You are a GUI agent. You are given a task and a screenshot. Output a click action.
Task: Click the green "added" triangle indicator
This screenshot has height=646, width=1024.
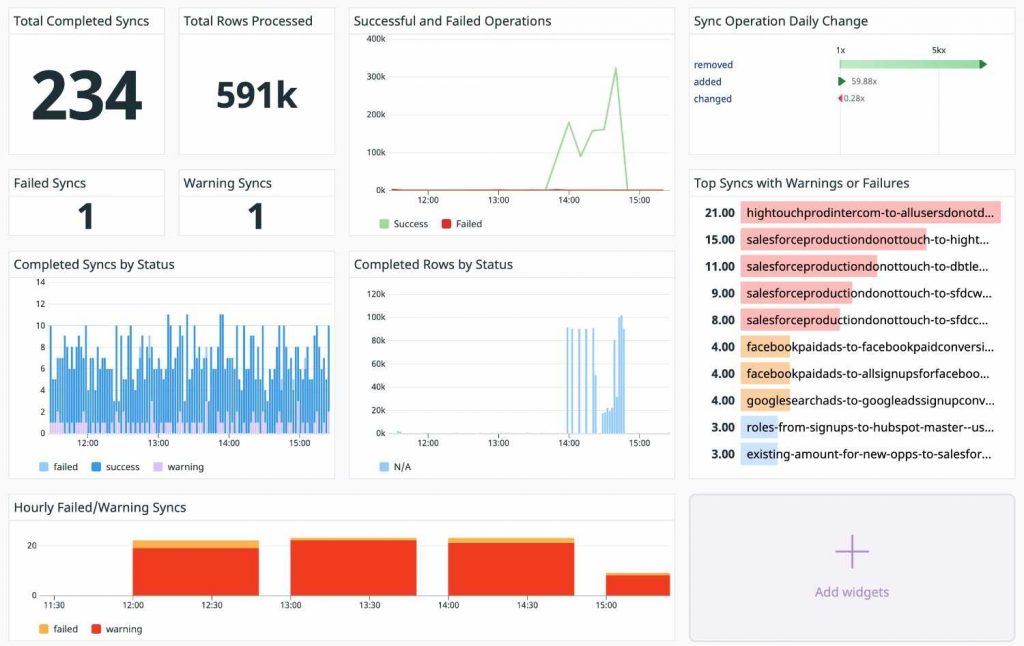(840, 82)
